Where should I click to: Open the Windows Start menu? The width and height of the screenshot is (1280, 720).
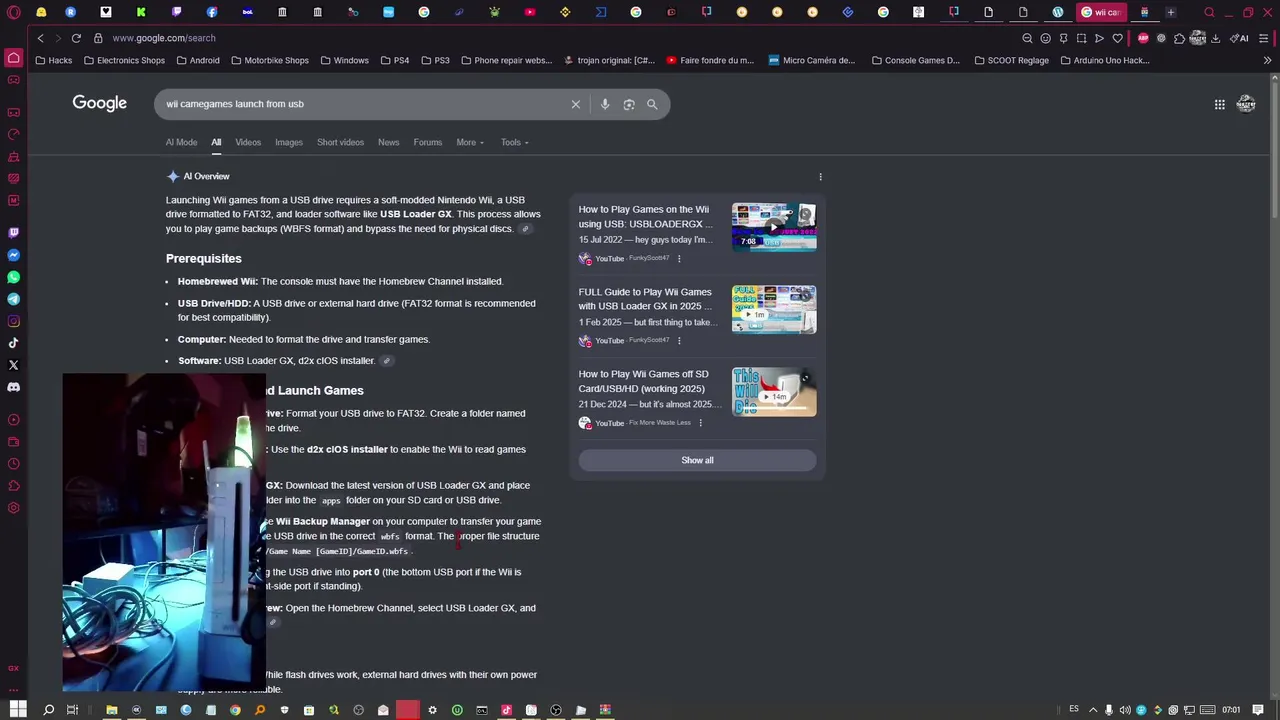point(18,710)
